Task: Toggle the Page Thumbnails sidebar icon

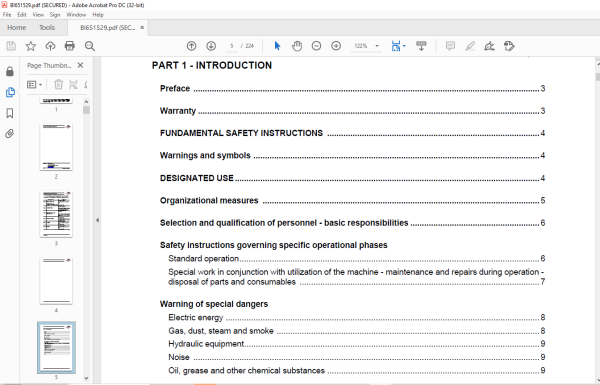Action: (10, 92)
